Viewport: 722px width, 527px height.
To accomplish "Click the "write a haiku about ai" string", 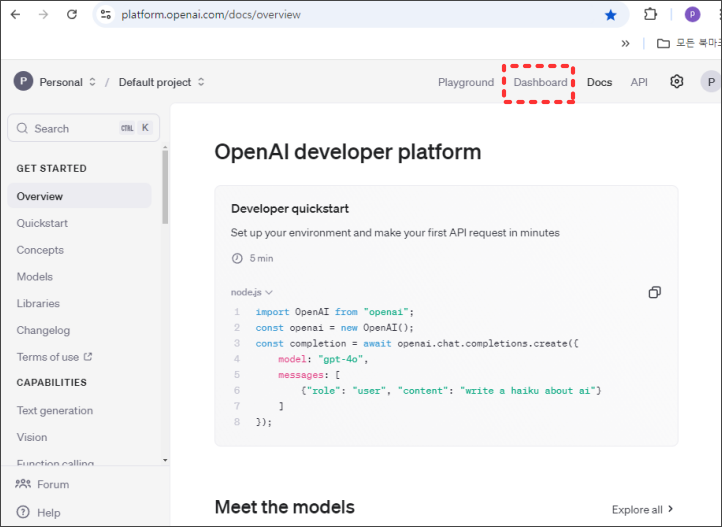I will (528, 390).
